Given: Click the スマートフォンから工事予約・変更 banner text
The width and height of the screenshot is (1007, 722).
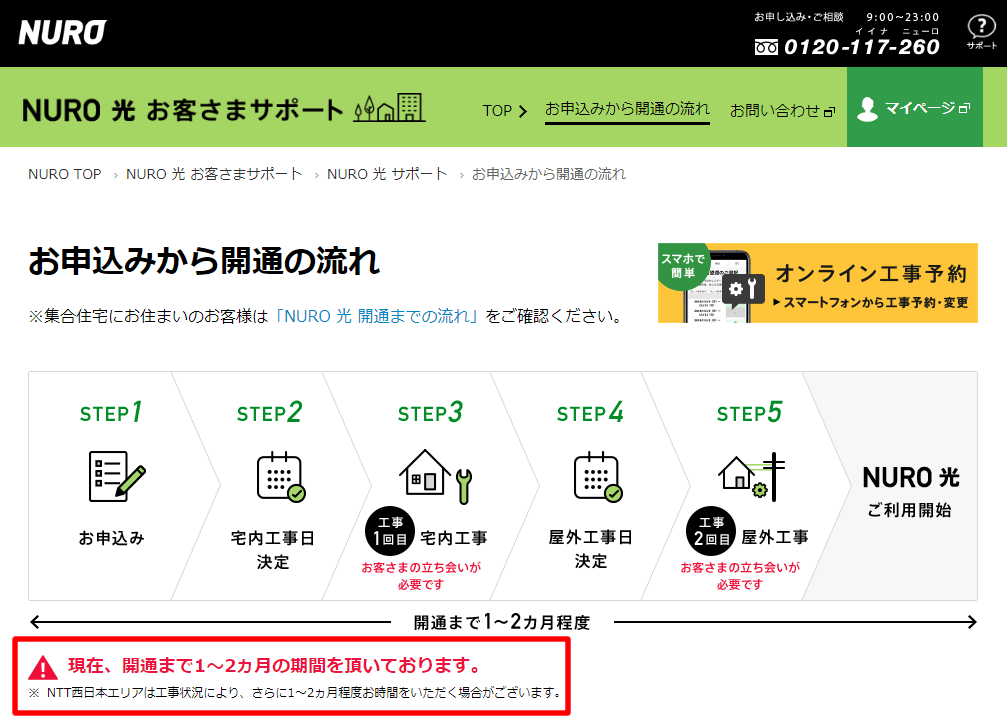Looking at the screenshot, I should pos(871,303).
